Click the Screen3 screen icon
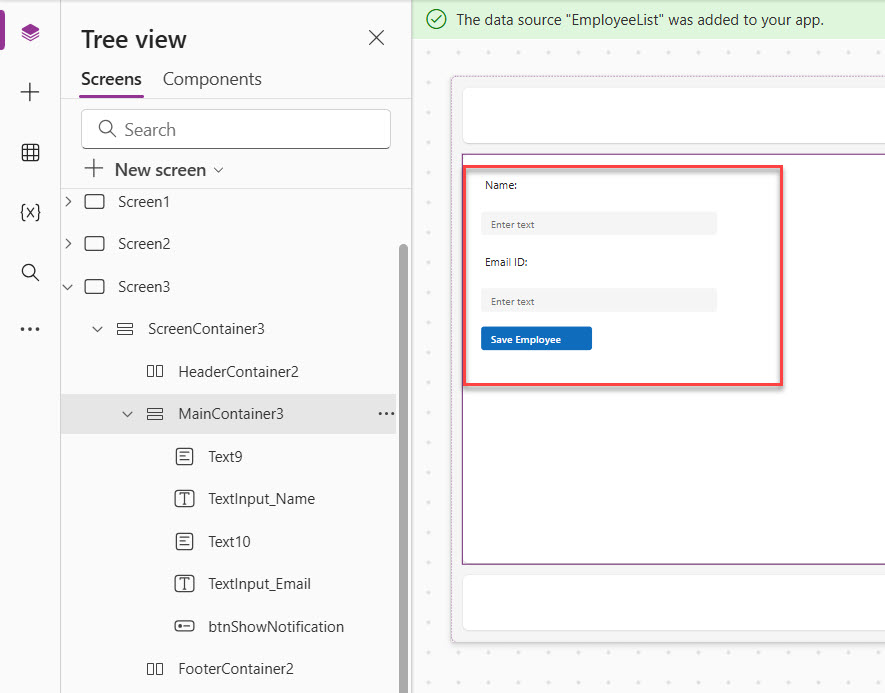 94,287
